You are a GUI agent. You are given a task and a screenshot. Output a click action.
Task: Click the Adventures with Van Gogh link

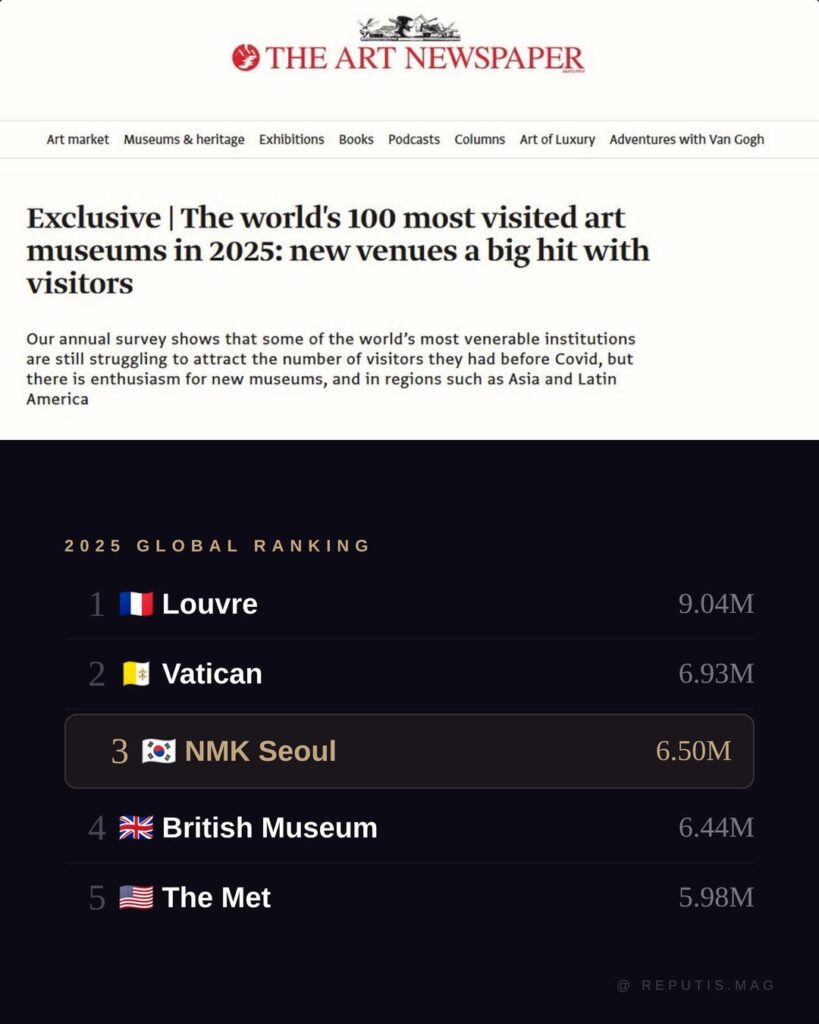[x=686, y=139]
